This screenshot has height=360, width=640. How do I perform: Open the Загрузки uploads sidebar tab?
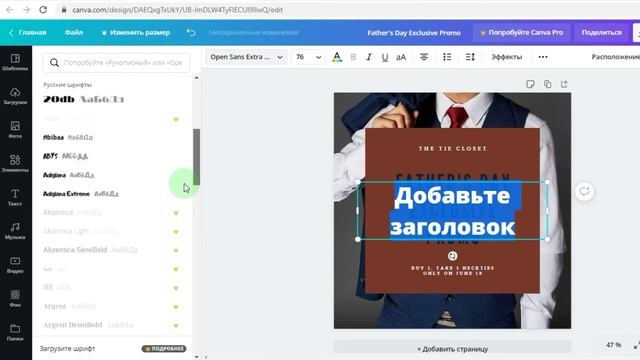tap(15, 96)
